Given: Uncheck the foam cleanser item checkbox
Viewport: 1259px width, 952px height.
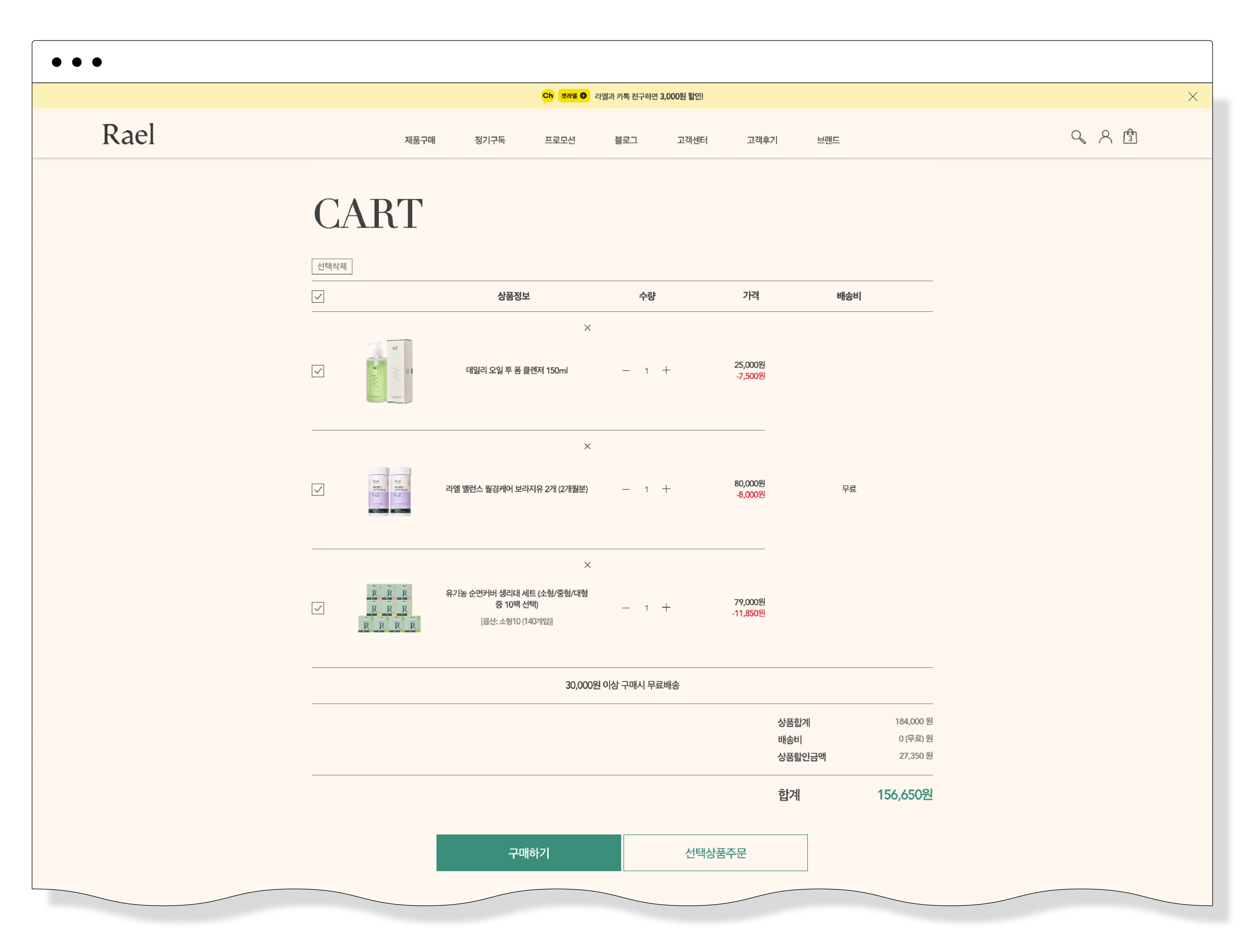Looking at the screenshot, I should 318,371.
